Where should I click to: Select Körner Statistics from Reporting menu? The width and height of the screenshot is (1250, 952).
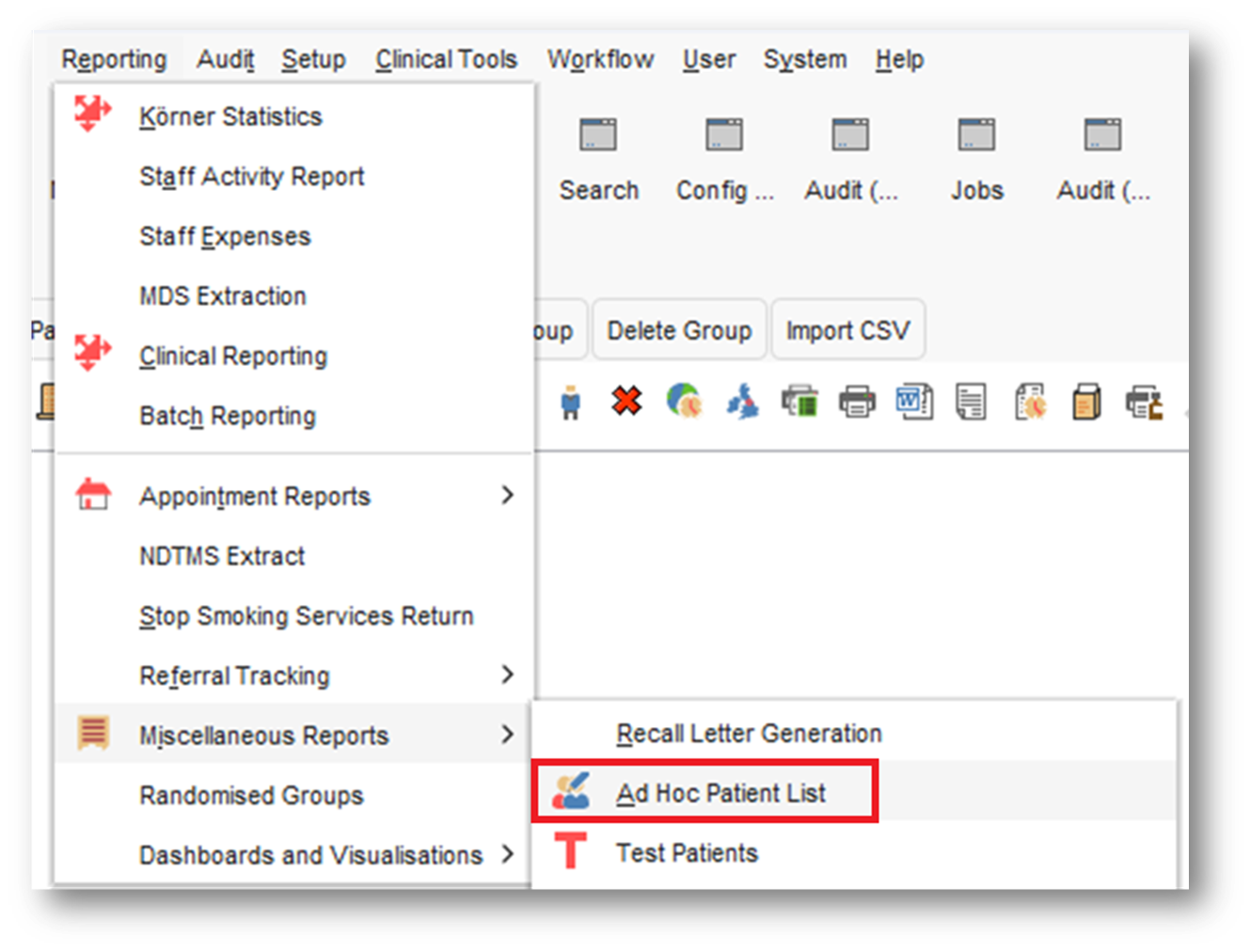(x=294, y=117)
